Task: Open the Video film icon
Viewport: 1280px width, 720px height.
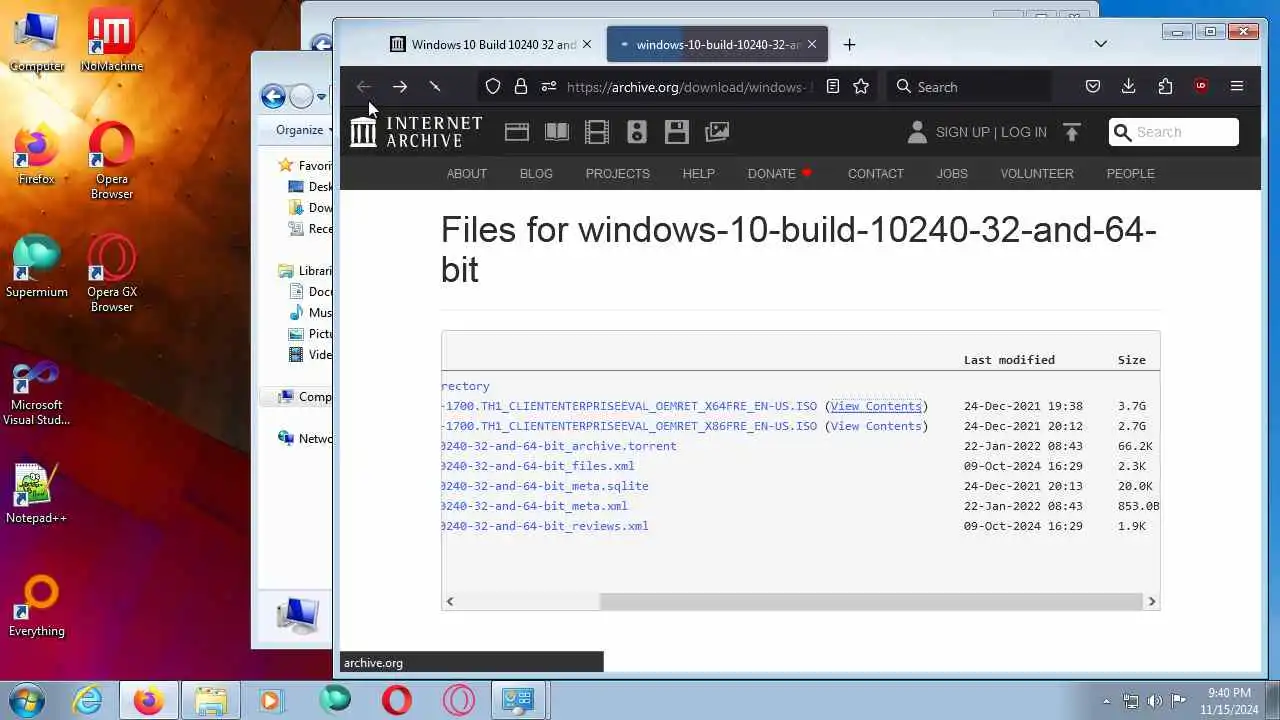Action: [x=597, y=132]
